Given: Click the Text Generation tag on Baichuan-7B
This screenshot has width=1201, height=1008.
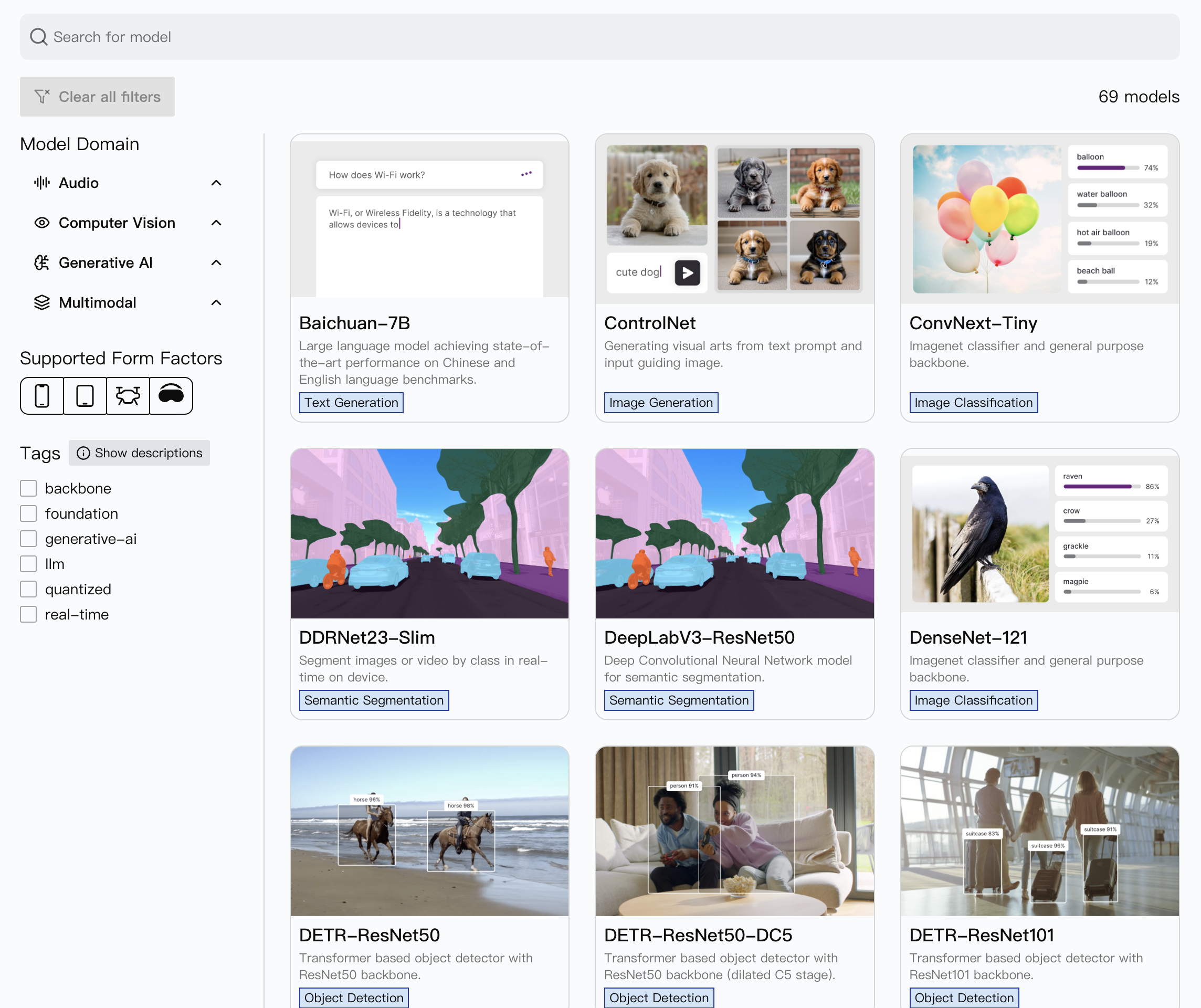Looking at the screenshot, I should [351, 403].
